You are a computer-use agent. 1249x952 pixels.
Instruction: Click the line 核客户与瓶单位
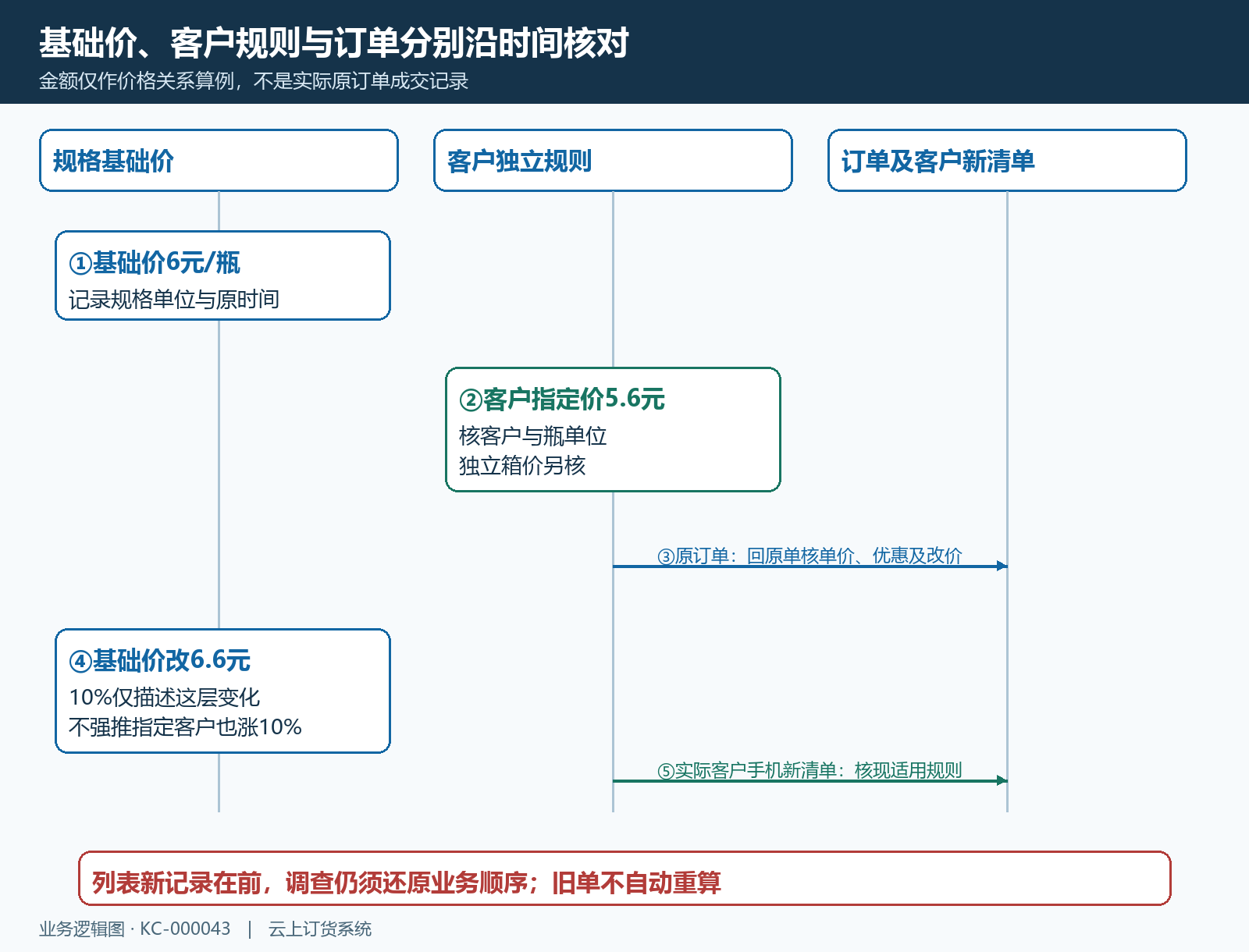532,436
